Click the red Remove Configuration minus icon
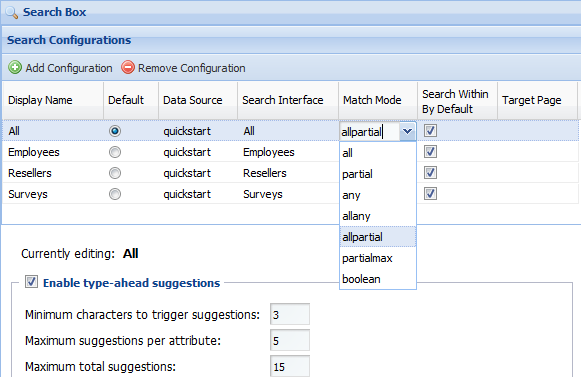 [128, 67]
